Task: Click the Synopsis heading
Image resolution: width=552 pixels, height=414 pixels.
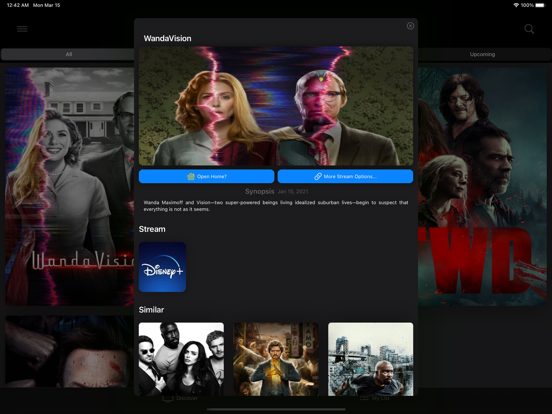Action: coord(259,191)
